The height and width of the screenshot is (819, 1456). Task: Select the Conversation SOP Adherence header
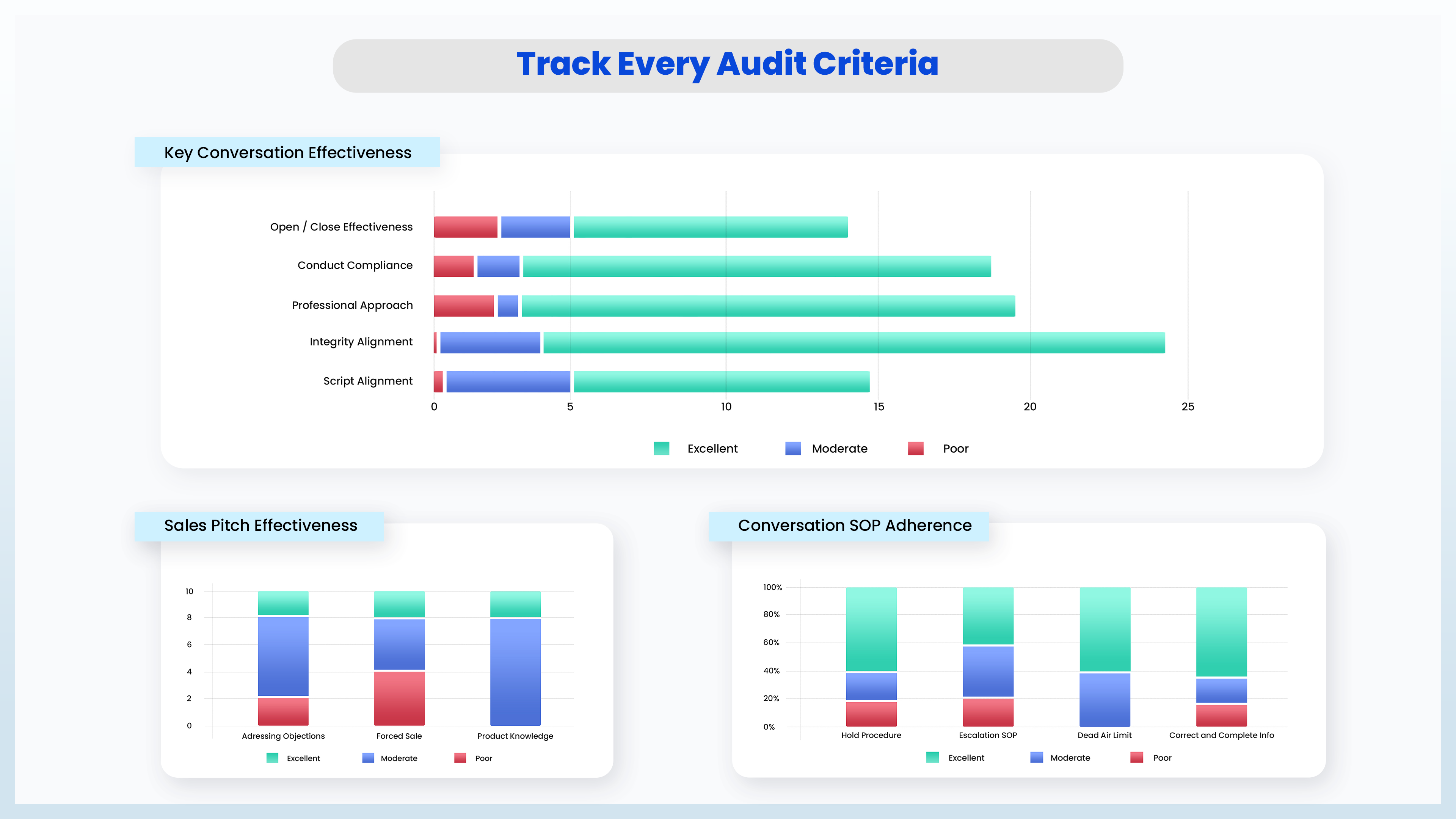tap(854, 526)
